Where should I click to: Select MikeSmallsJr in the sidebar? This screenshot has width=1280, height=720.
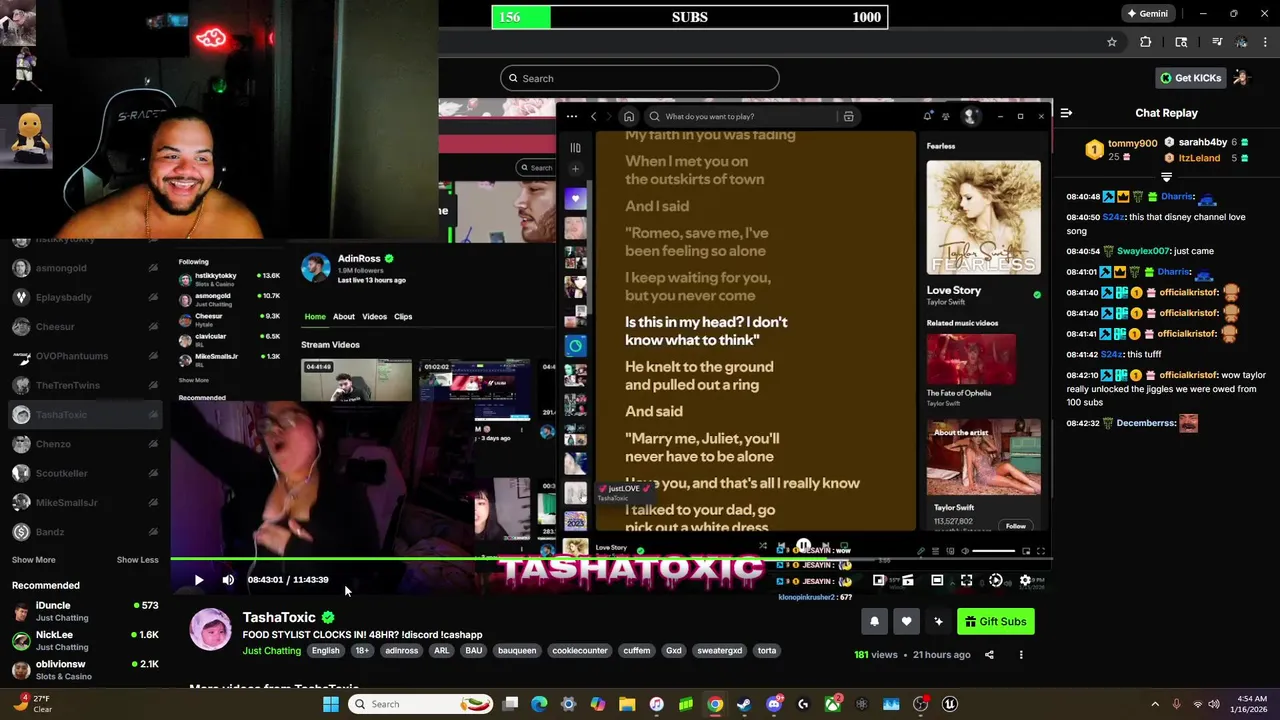[x=85, y=502]
